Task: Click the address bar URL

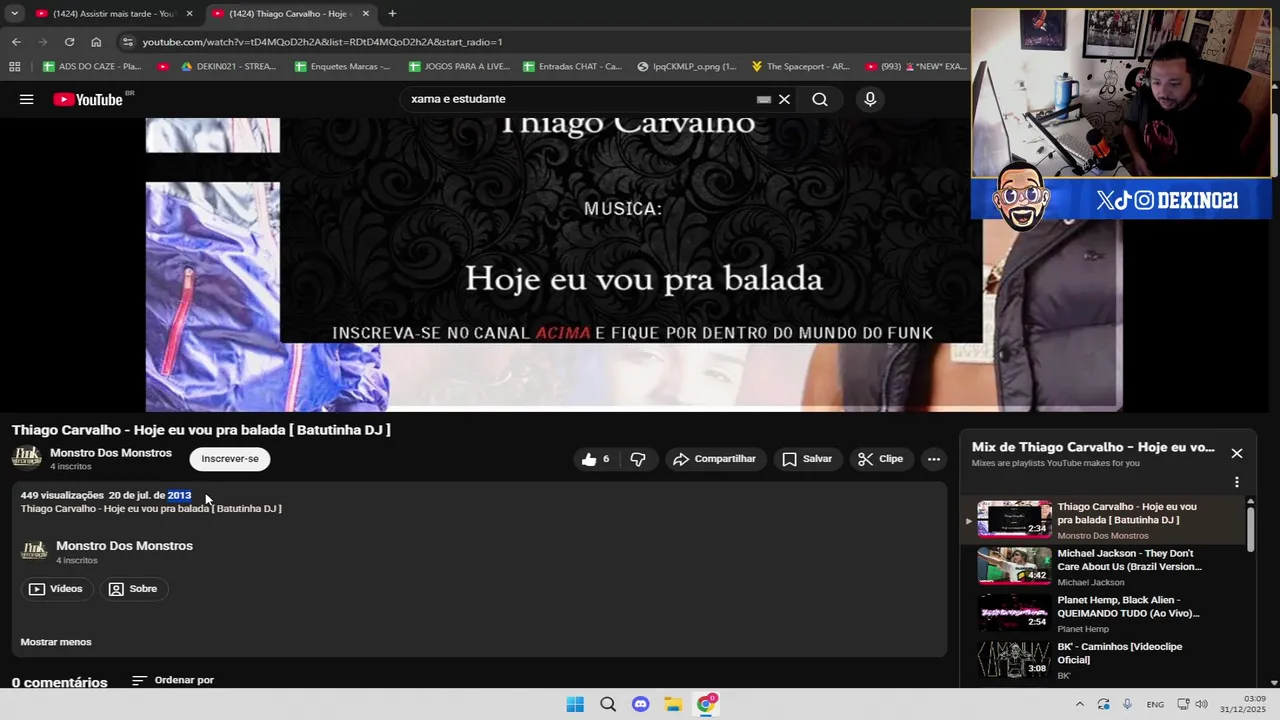Action: click(322, 42)
